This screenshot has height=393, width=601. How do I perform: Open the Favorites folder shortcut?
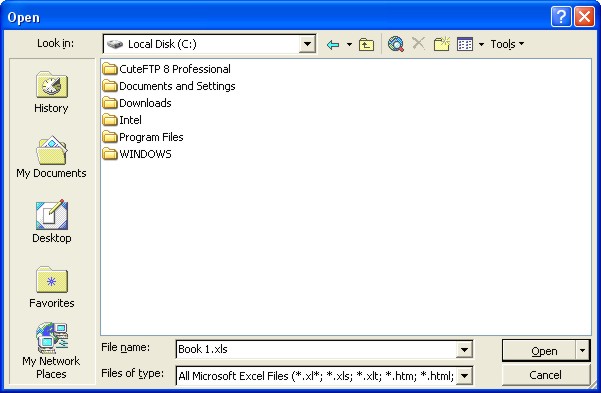point(52,287)
